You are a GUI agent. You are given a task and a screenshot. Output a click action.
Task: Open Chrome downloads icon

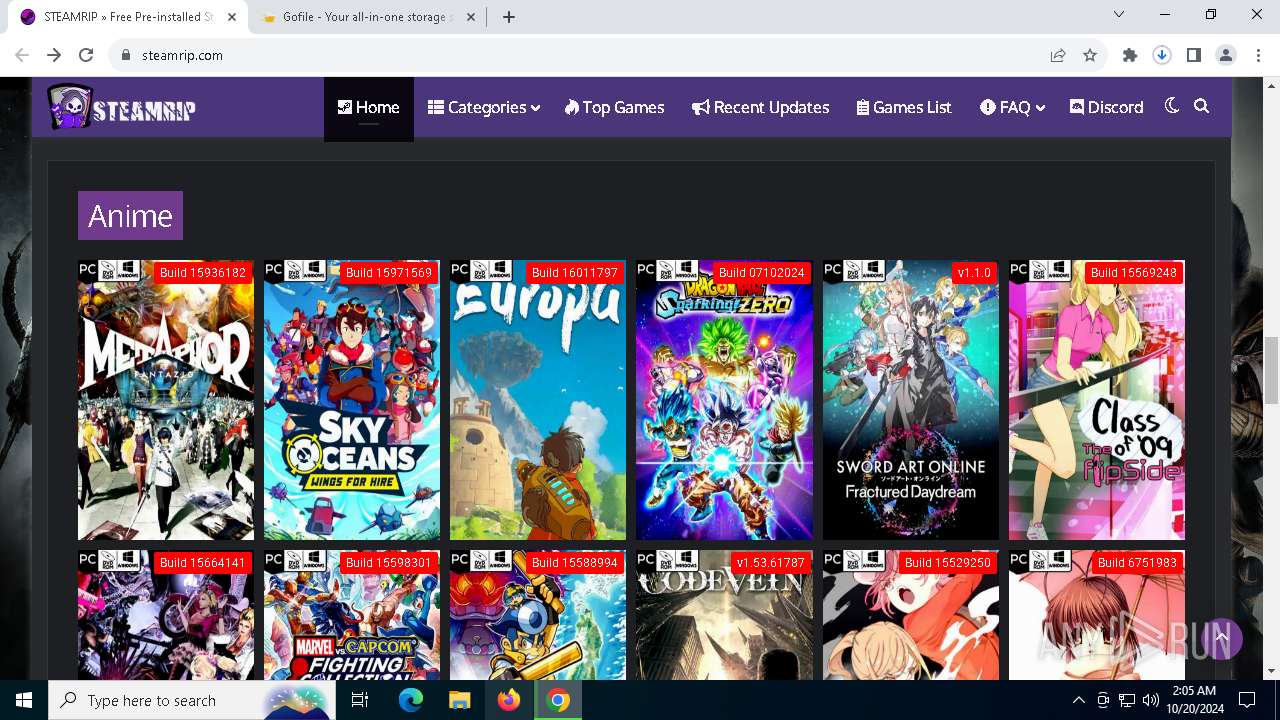click(x=1162, y=55)
